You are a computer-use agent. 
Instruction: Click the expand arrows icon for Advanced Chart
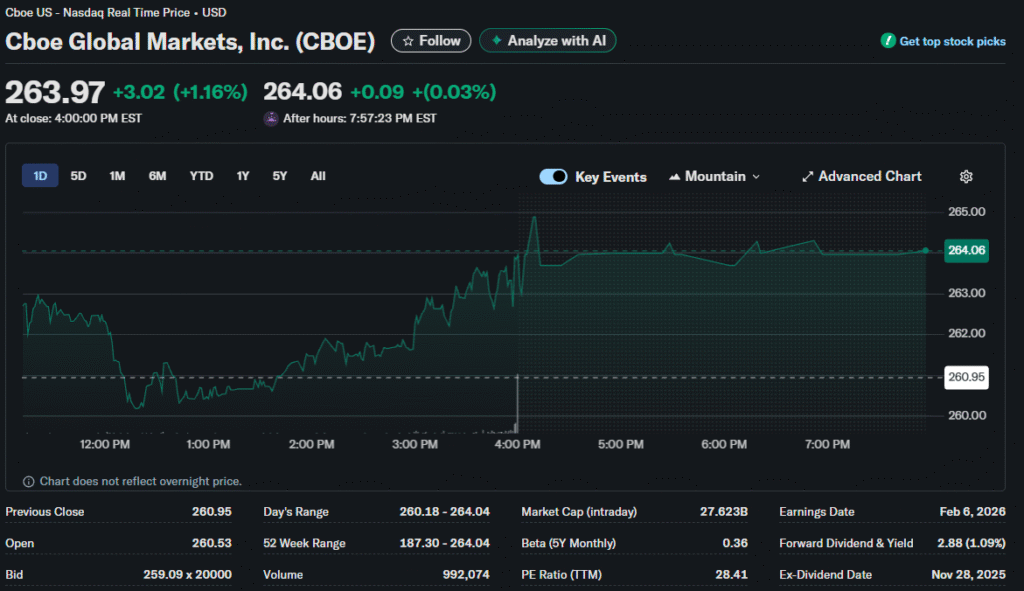click(x=807, y=177)
